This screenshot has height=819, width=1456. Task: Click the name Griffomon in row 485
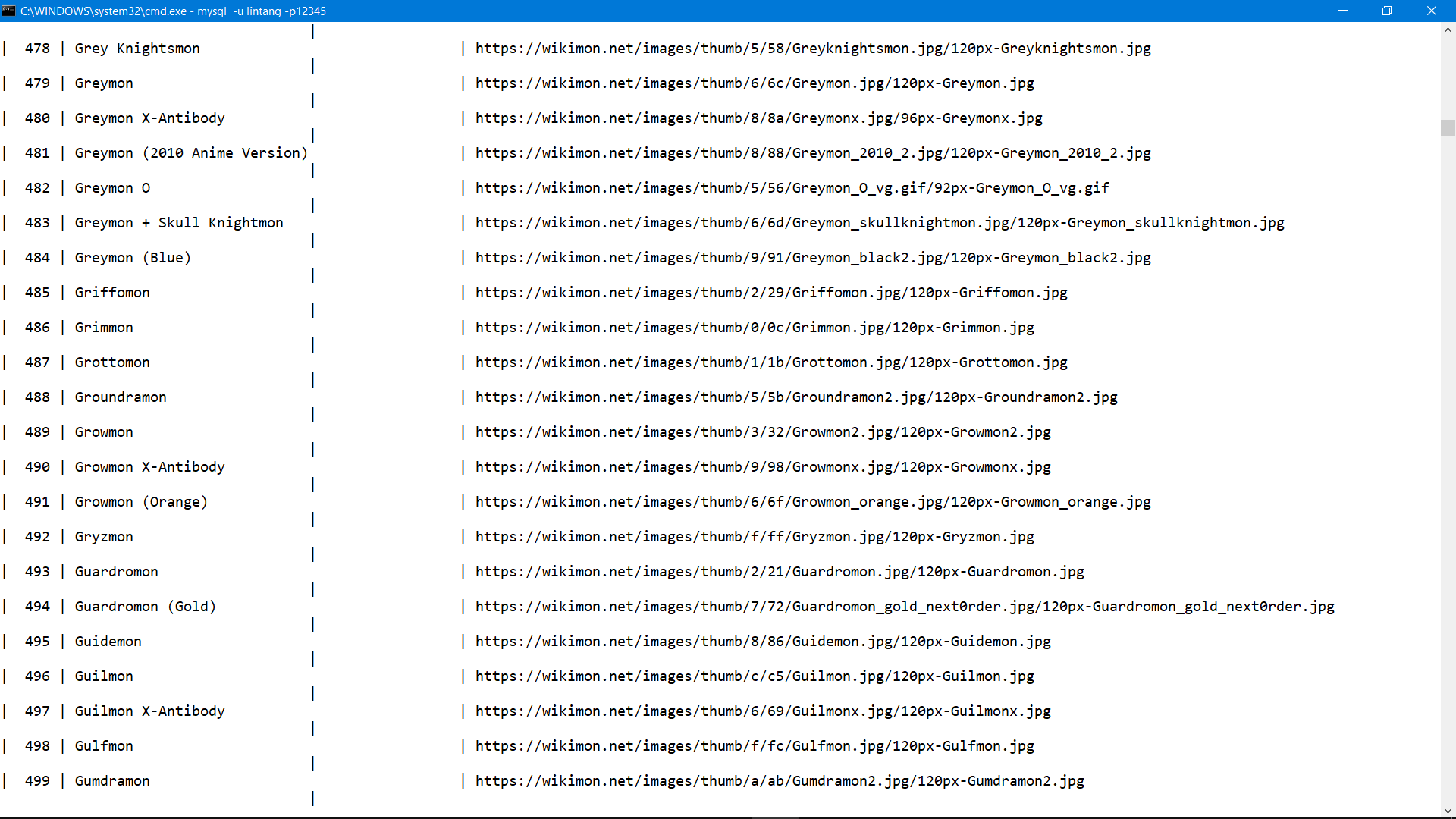coord(112,293)
